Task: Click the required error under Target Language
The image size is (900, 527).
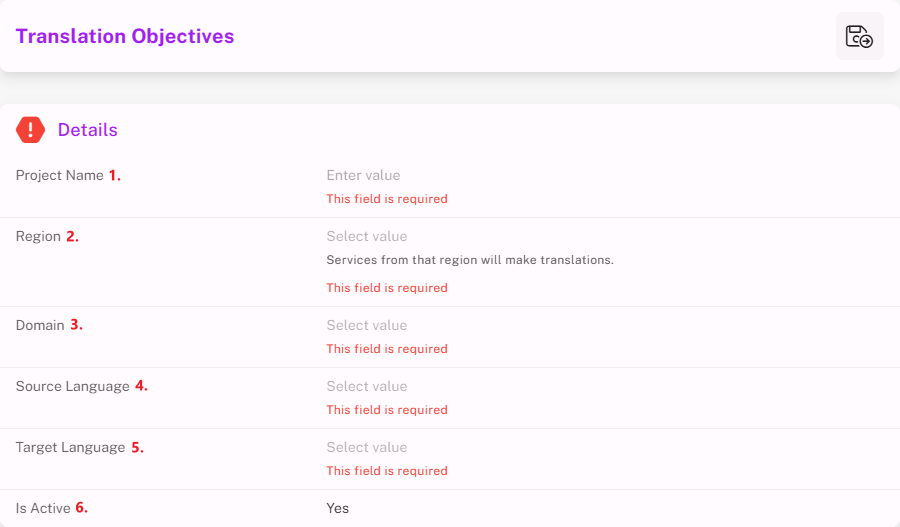Action: click(x=387, y=471)
